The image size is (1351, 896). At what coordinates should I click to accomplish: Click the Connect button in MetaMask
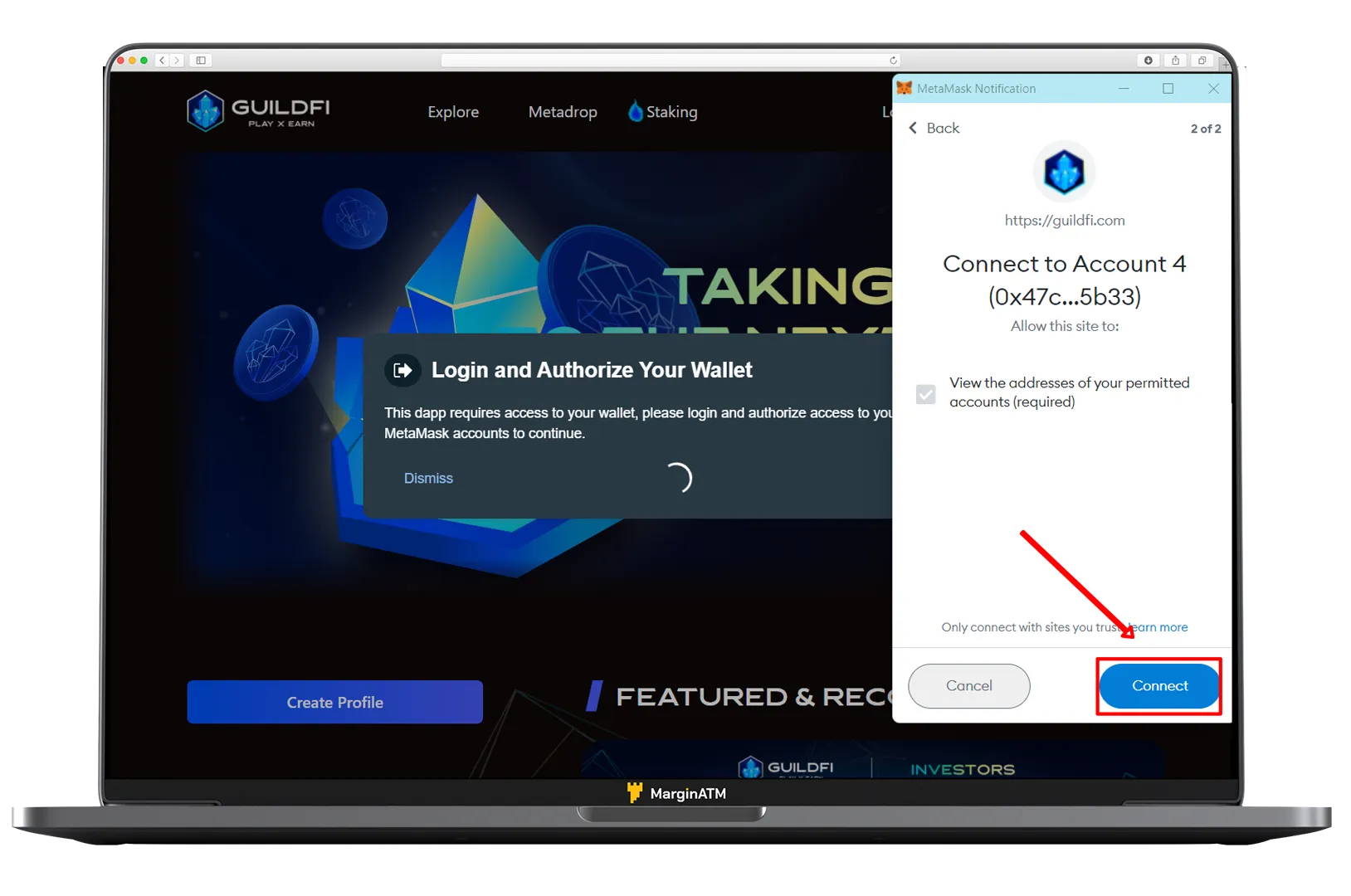point(1159,686)
